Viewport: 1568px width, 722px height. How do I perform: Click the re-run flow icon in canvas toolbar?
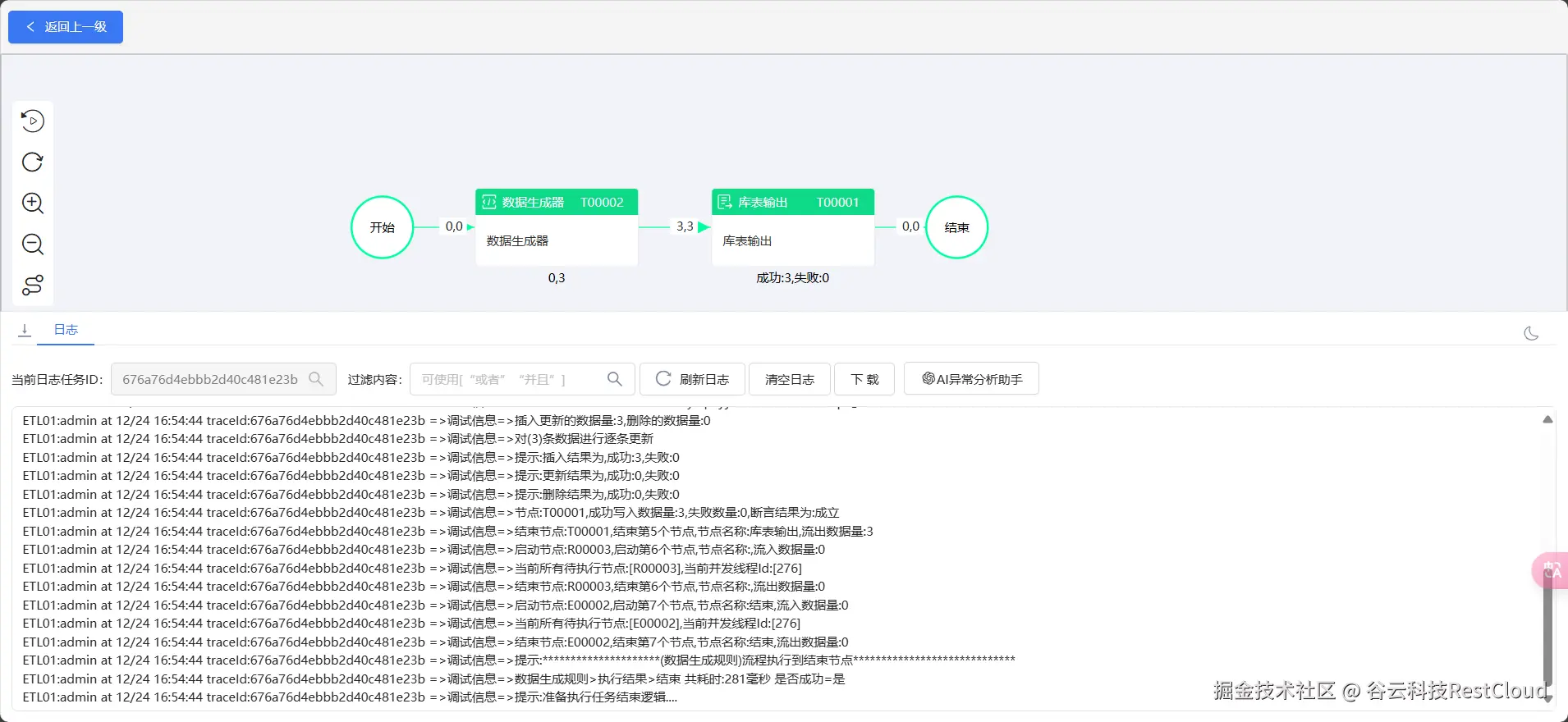click(33, 121)
